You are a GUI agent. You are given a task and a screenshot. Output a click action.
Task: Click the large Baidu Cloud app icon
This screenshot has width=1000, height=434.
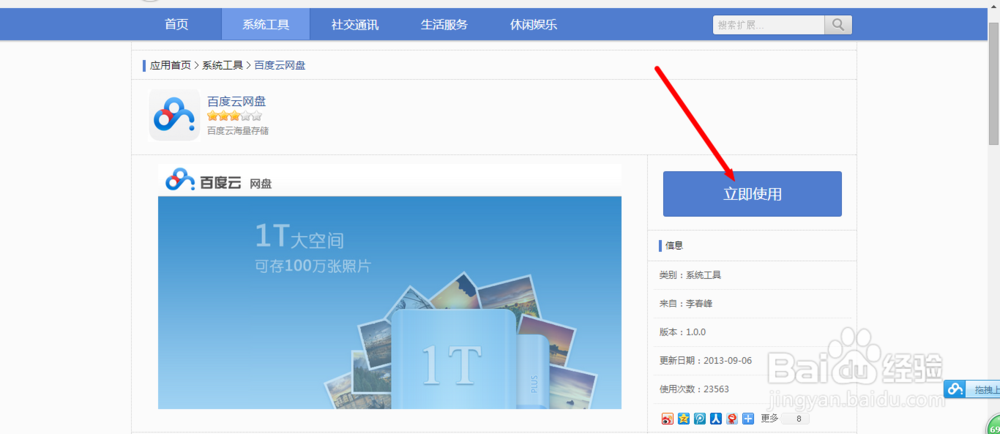tap(174, 115)
